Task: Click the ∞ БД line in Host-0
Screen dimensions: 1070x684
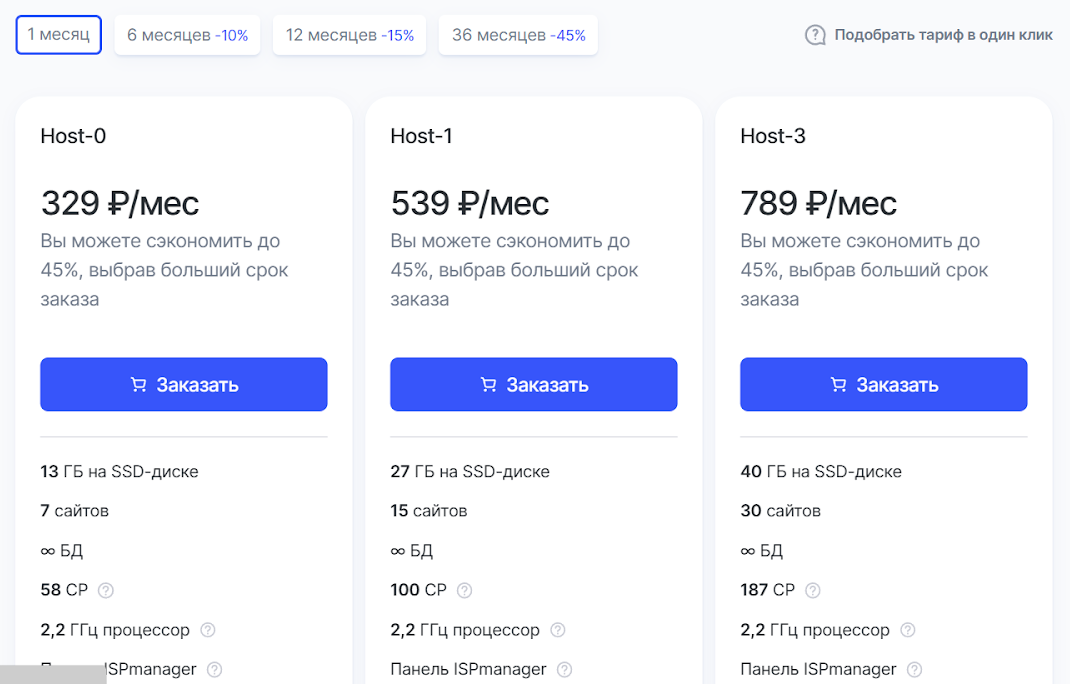Action: (x=61, y=551)
